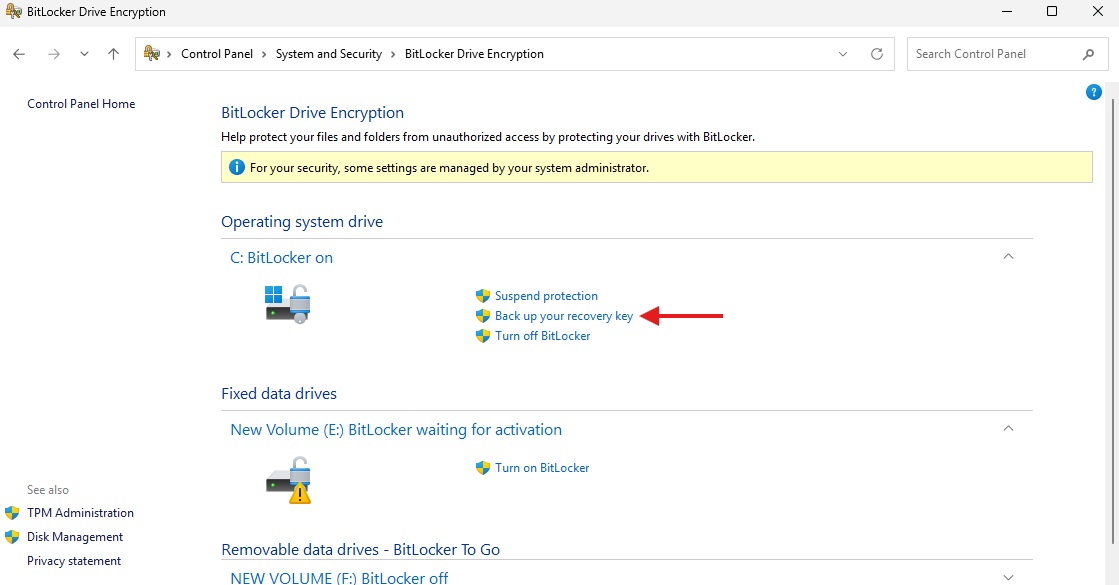Click Back up your recovery key
This screenshot has width=1119, height=585.
tap(563, 315)
